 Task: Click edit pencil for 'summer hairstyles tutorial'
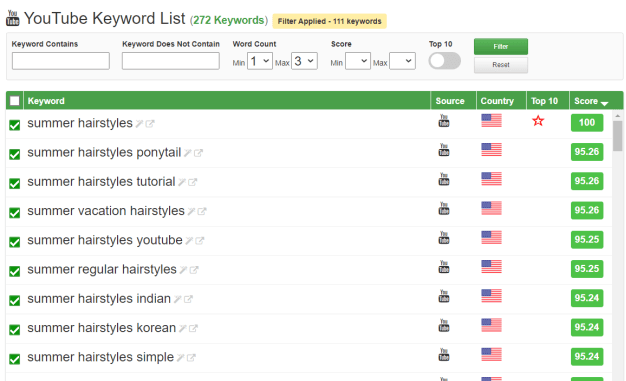tap(182, 182)
